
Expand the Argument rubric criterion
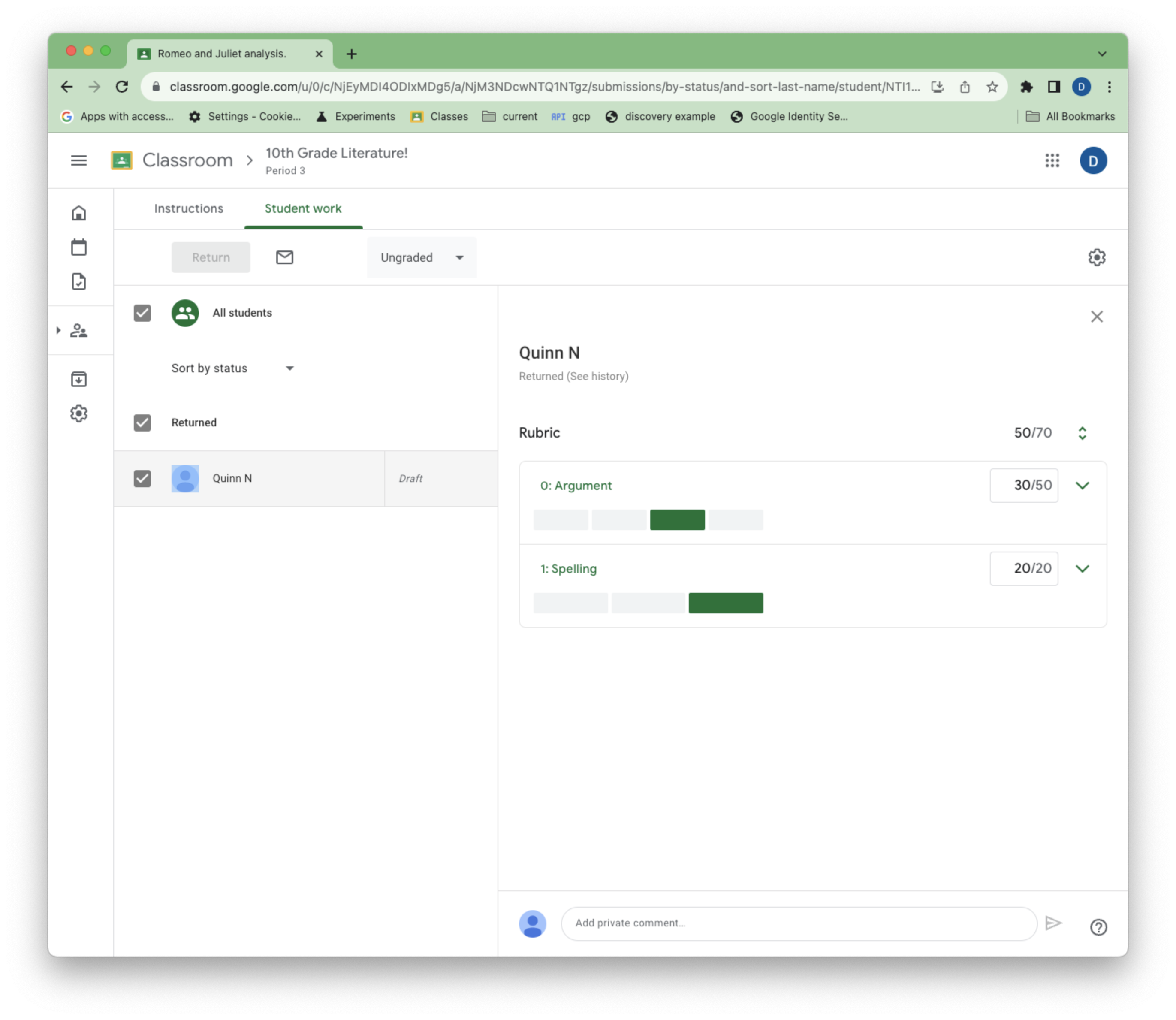[x=1082, y=485]
